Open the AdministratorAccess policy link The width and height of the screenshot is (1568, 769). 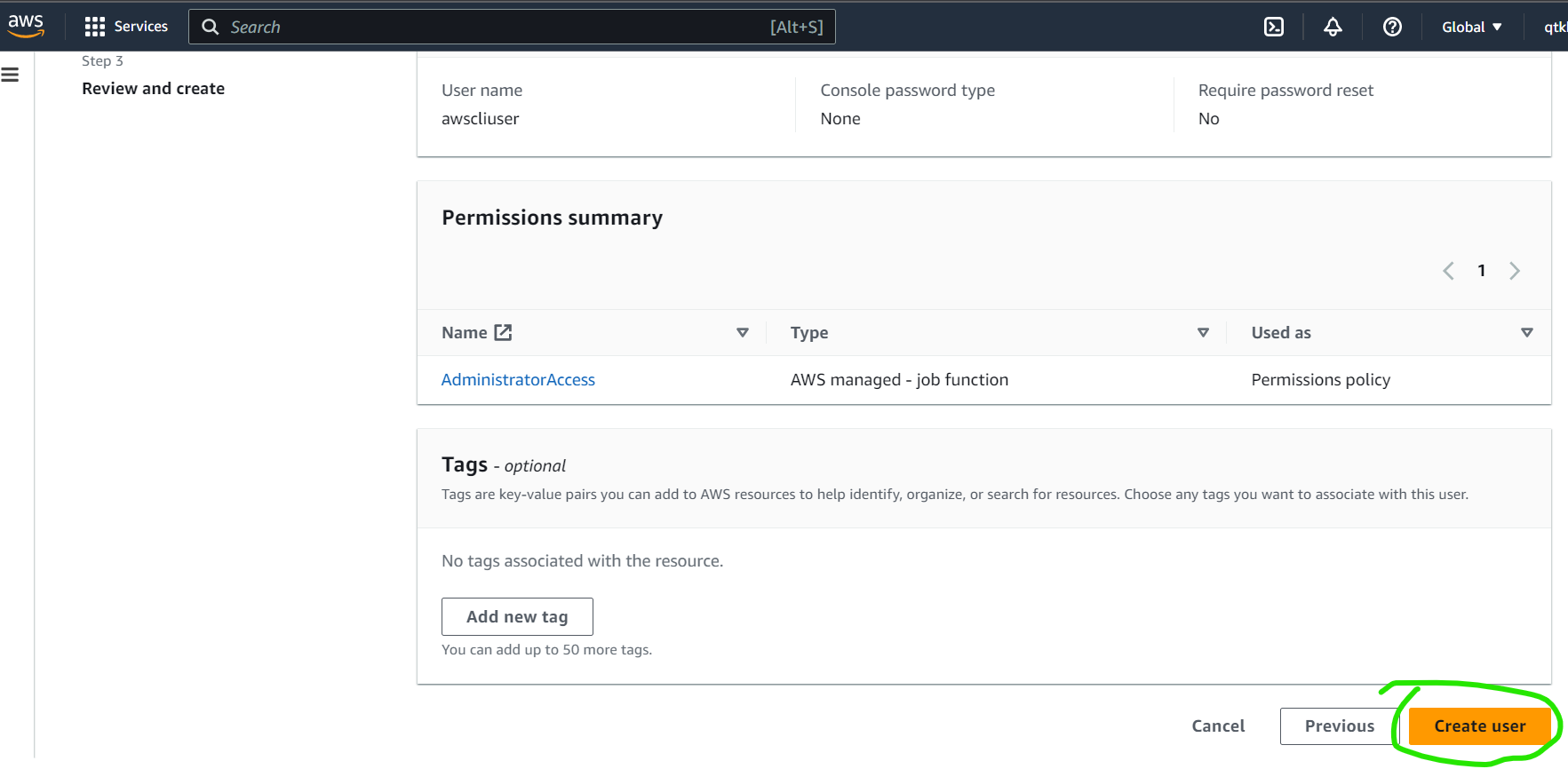518,379
